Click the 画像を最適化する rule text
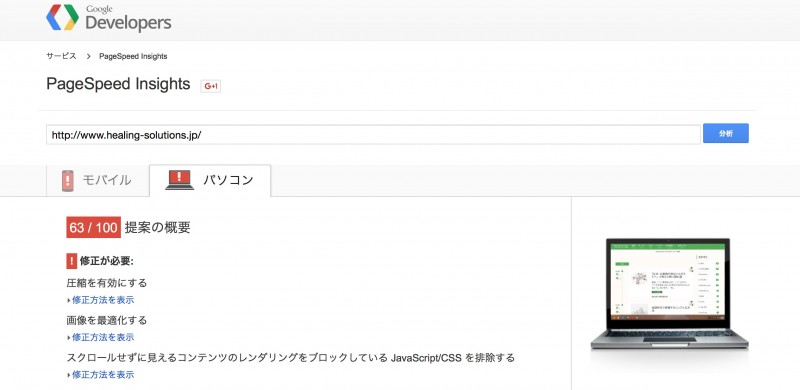 click(107, 320)
